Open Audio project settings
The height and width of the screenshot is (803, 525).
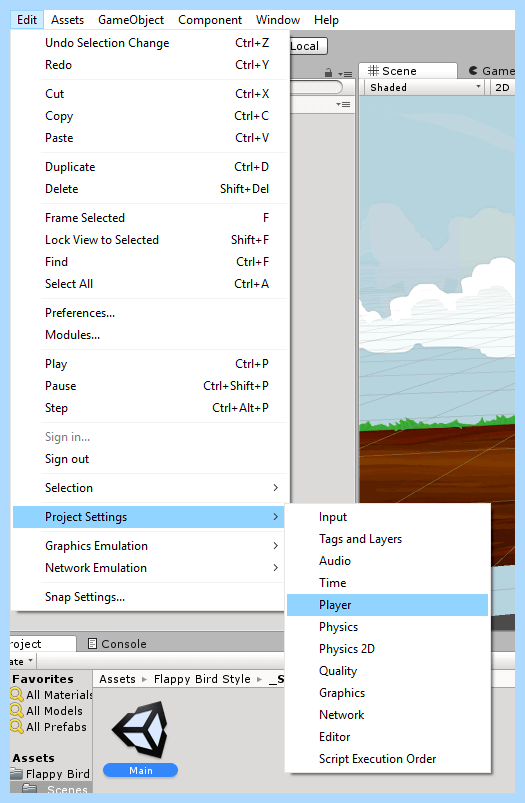[387, 561]
